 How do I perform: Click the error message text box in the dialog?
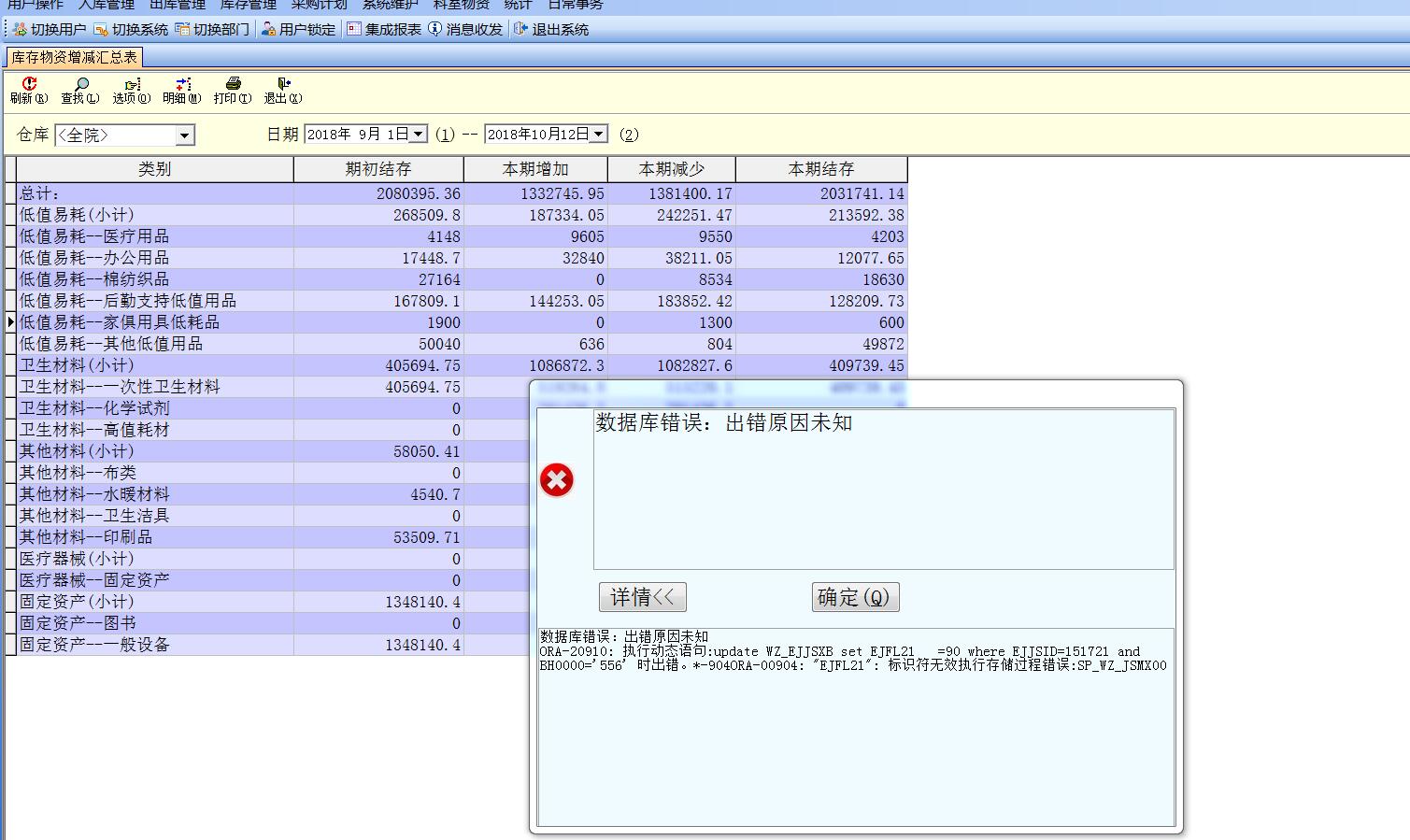coord(884,489)
